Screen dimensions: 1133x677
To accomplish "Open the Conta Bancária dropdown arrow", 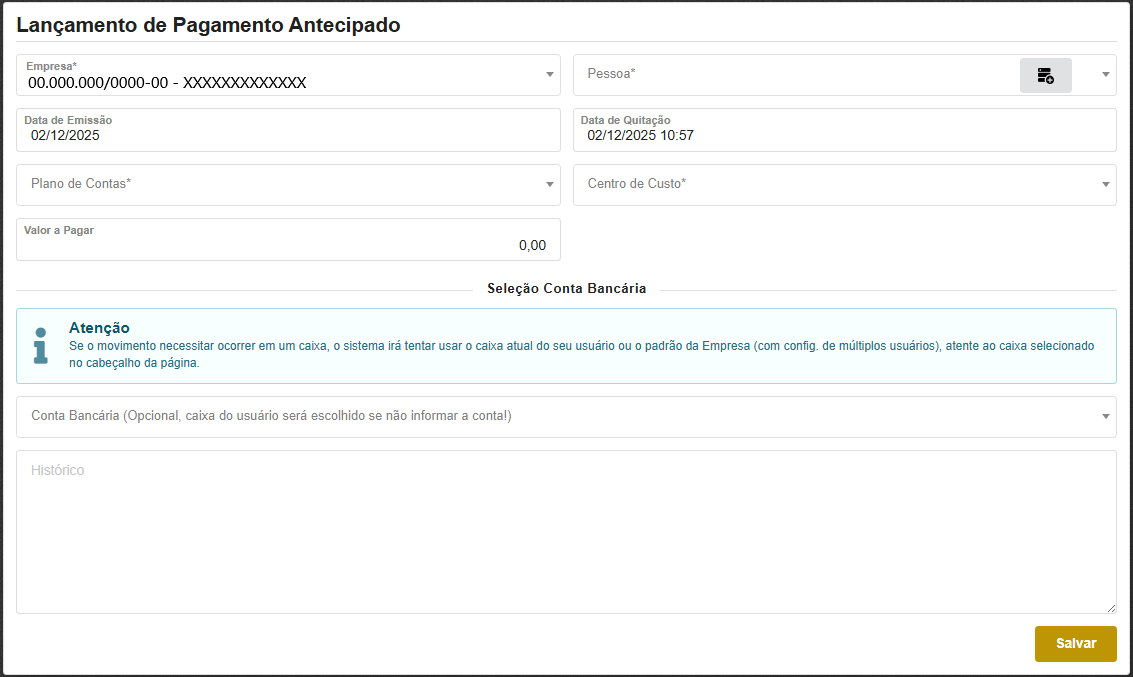I will click(1105, 417).
